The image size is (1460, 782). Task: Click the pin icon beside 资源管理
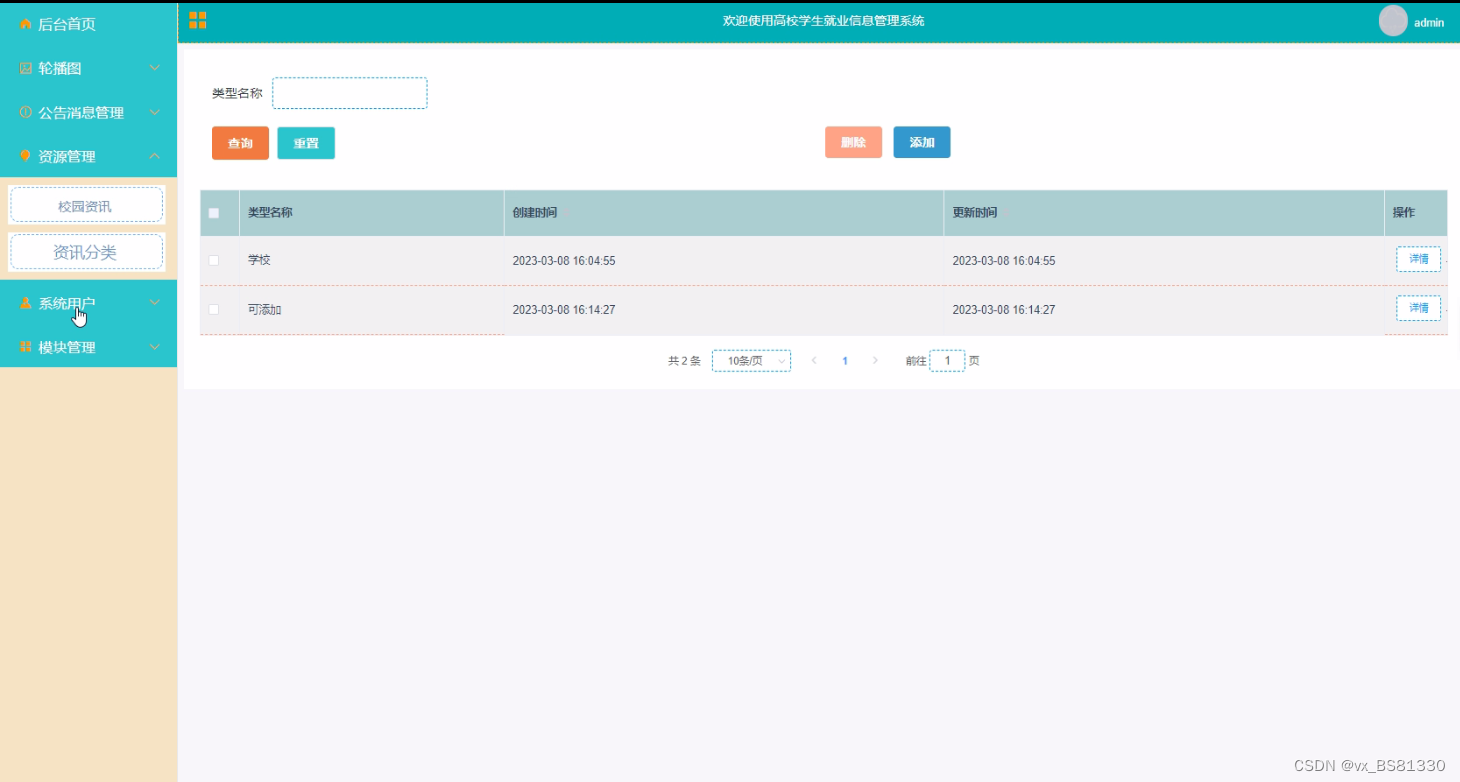click(x=26, y=156)
